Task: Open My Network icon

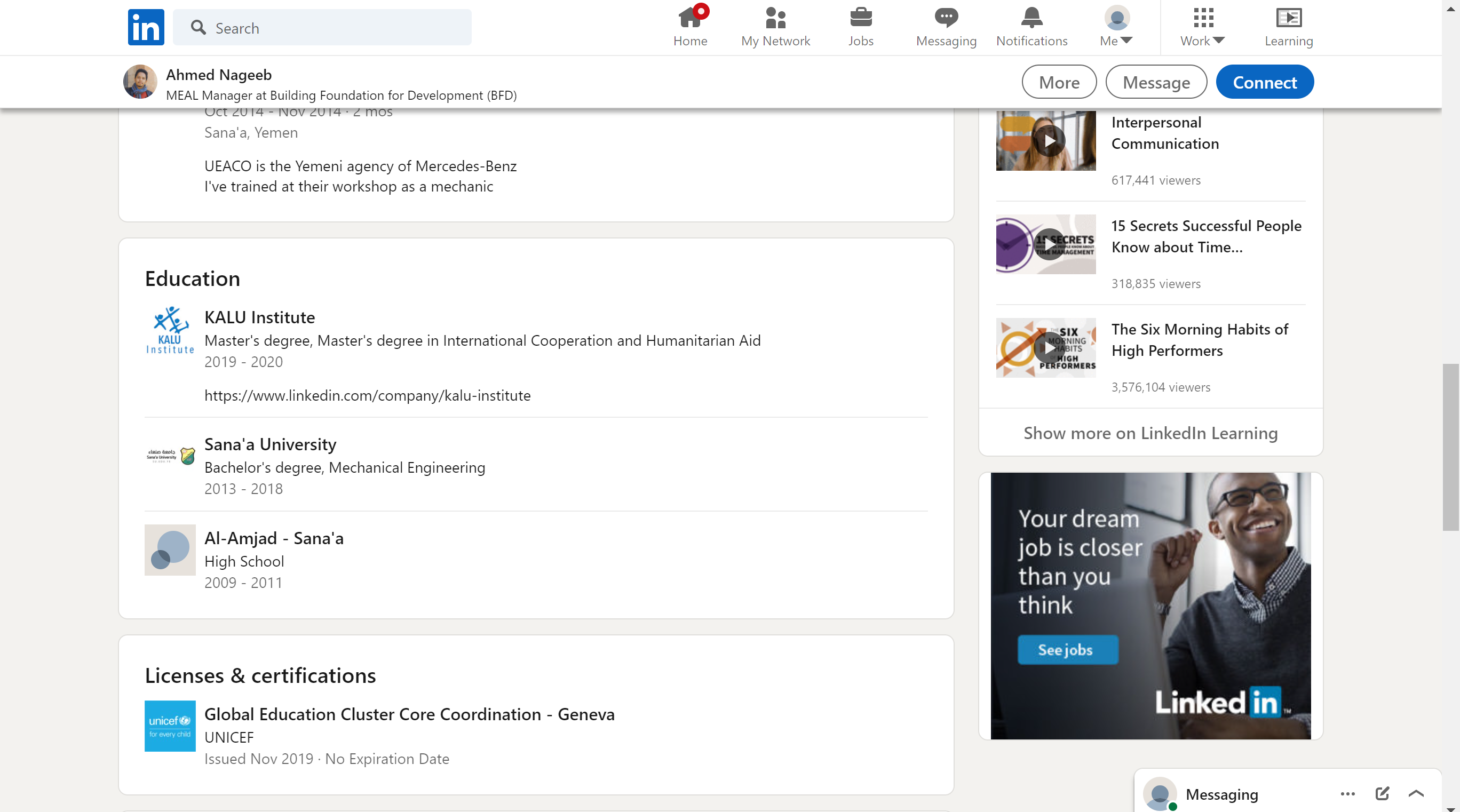Action: [775, 18]
